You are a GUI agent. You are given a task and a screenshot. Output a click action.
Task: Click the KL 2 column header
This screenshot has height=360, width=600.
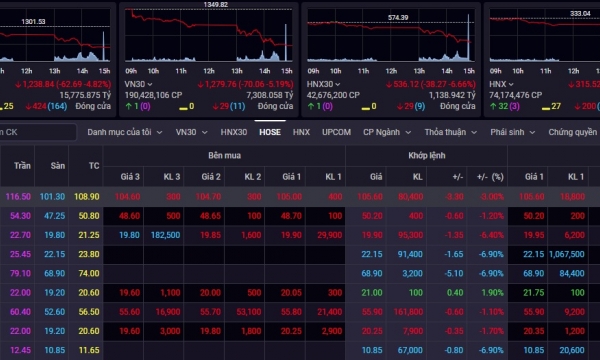[x=253, y=177]
